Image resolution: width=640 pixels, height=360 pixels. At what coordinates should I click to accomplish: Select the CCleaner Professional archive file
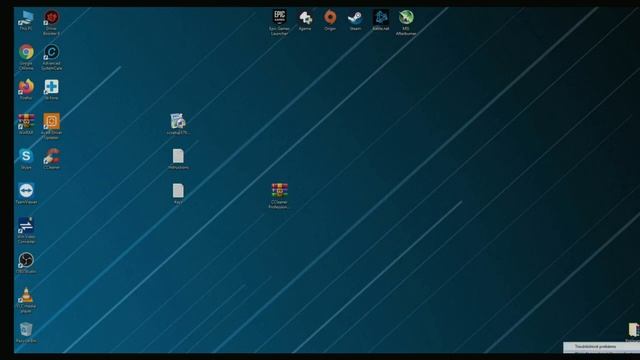coord(280,196)
